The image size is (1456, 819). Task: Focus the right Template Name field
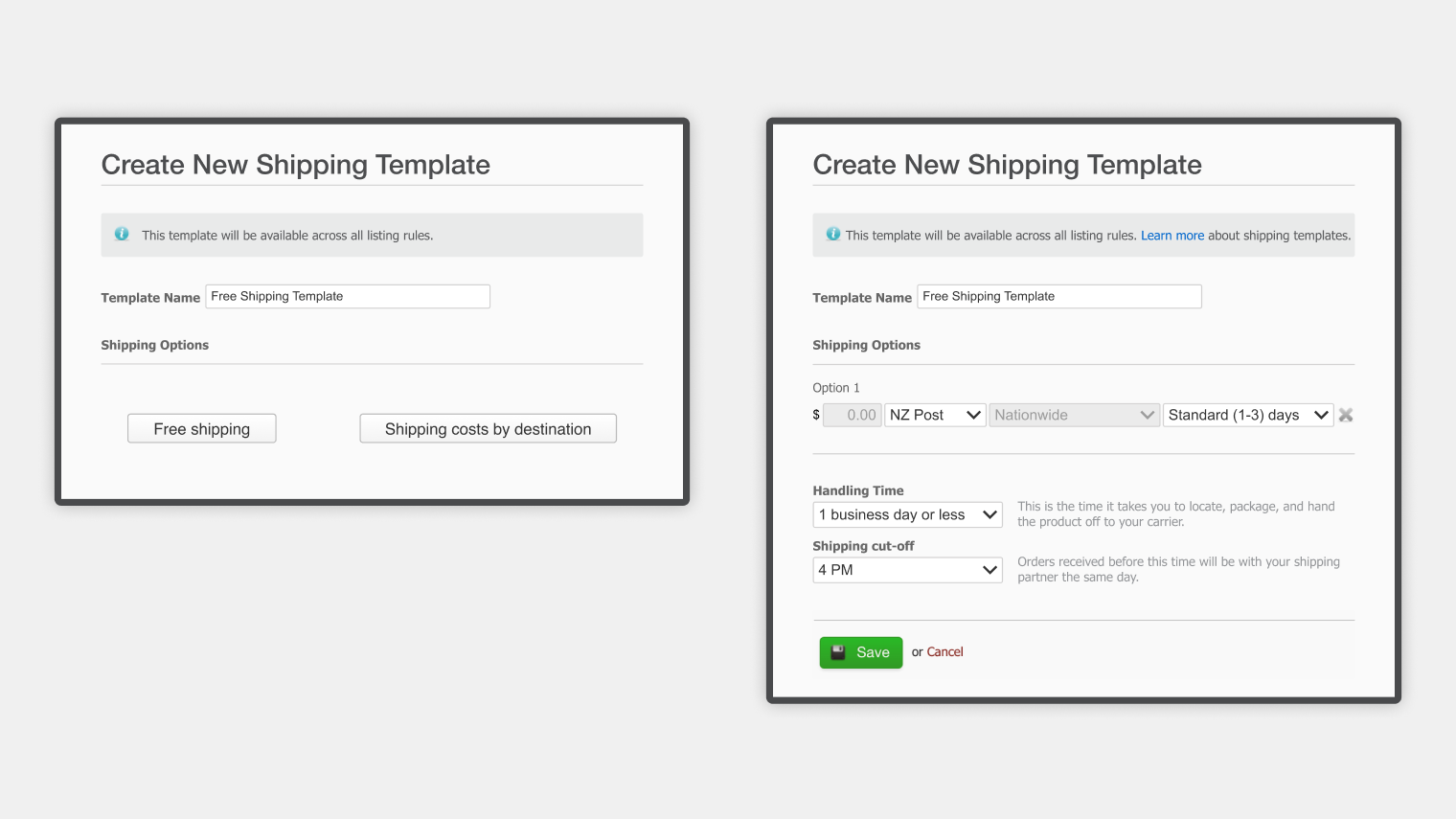1059,296
